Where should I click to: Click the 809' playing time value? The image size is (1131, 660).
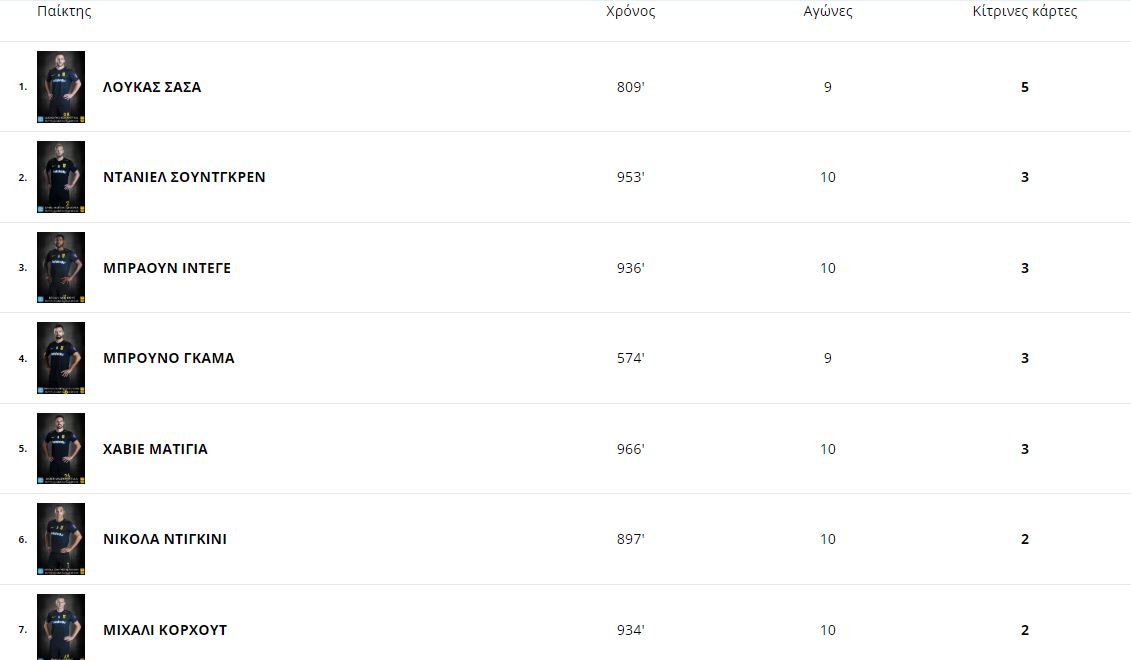630,87
